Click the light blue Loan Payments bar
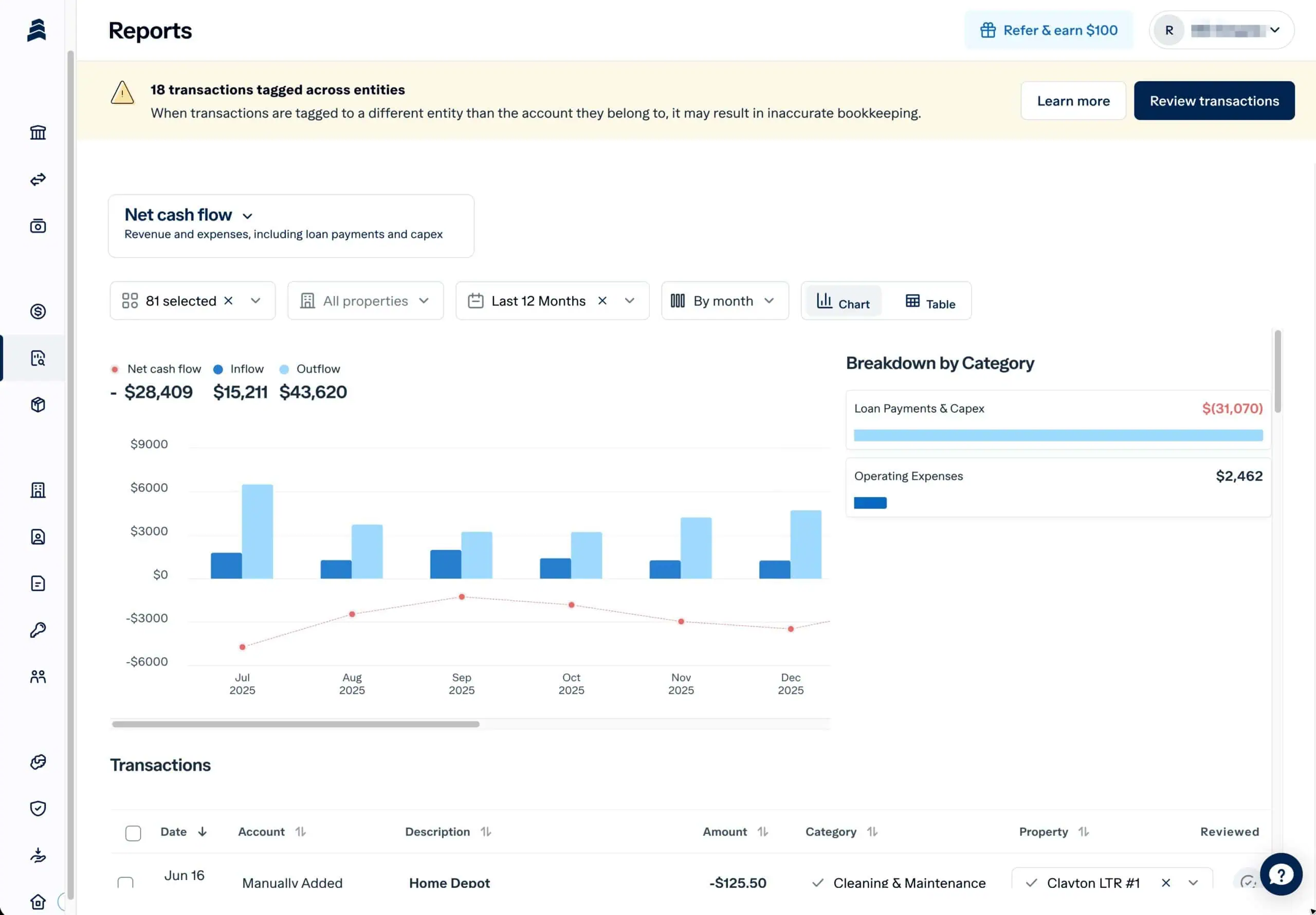 [1058, 435]
